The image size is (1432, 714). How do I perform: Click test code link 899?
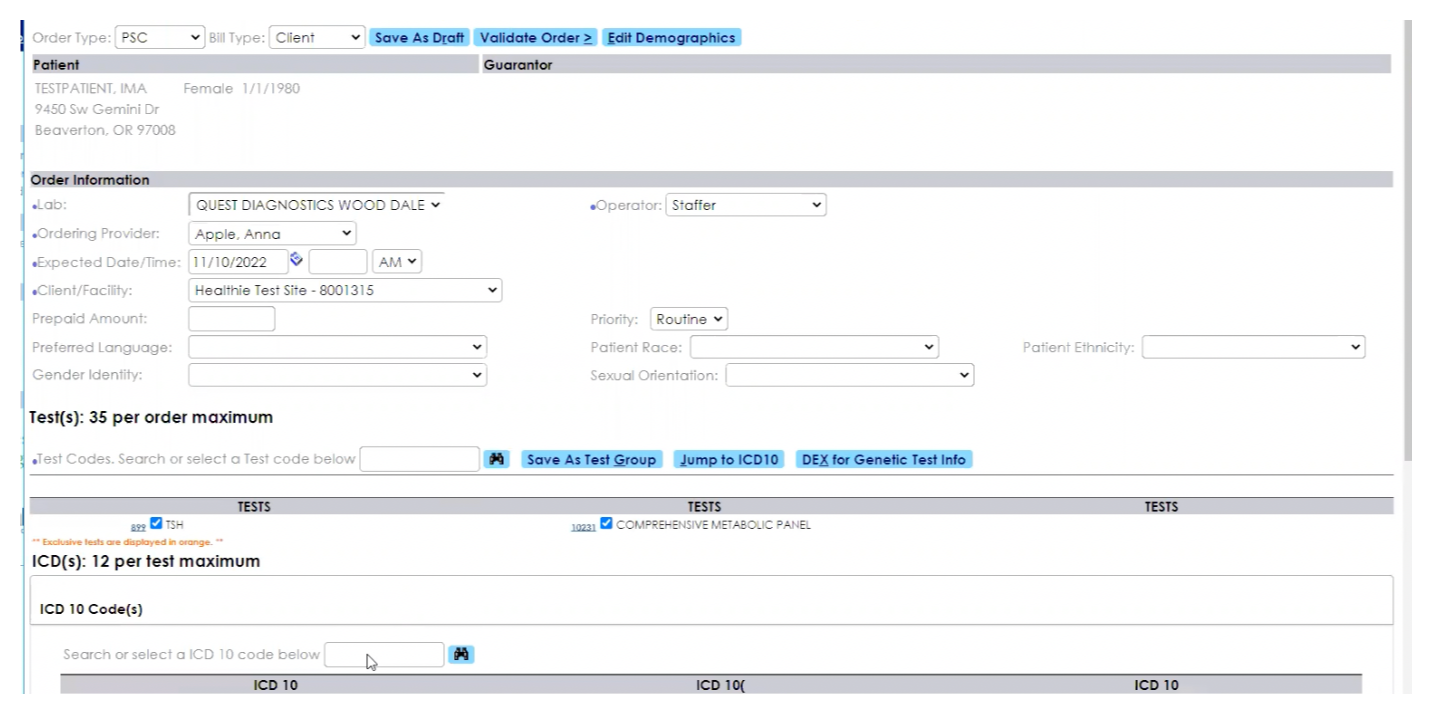138,527
